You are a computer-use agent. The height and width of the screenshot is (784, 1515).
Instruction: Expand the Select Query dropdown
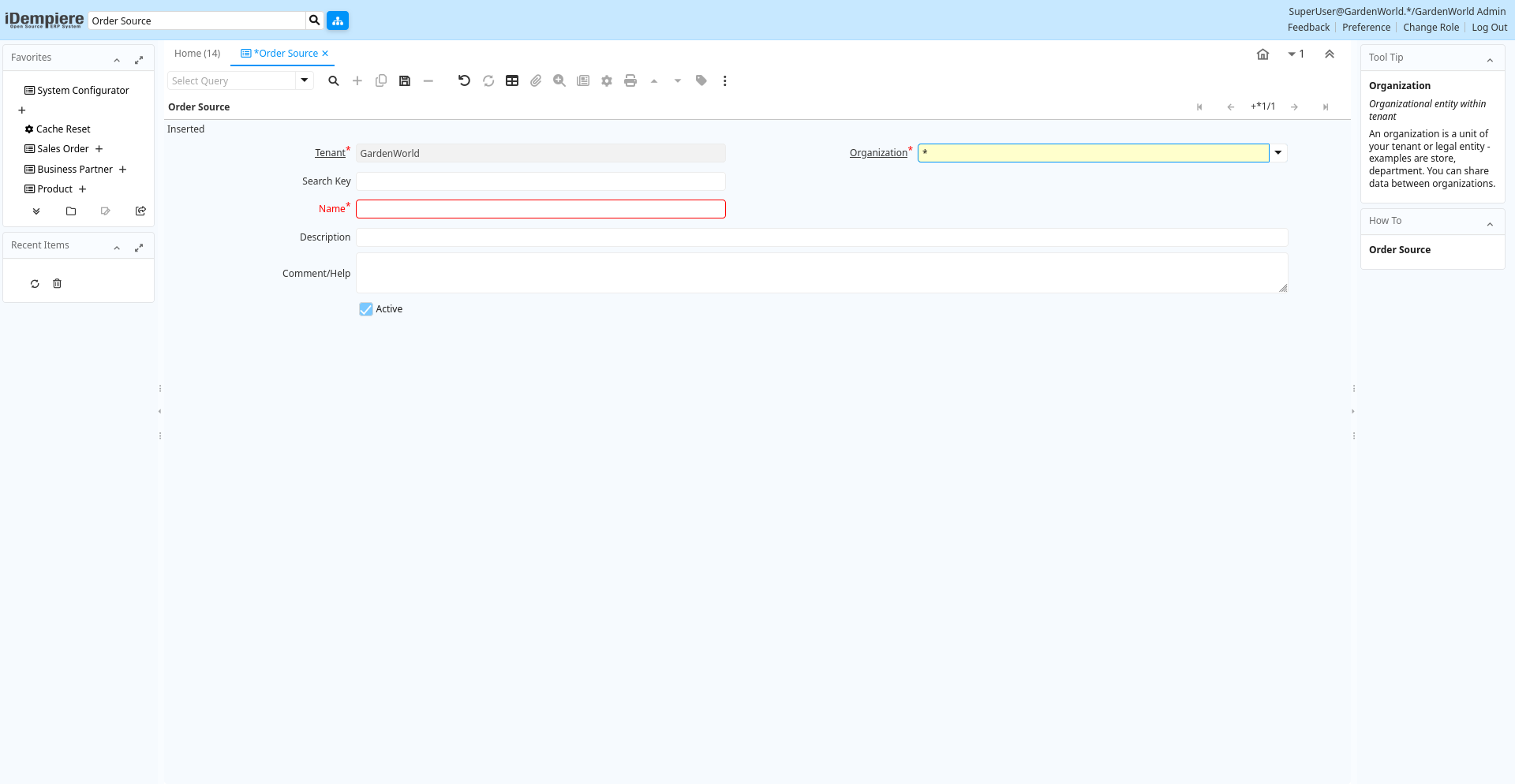tap(305, 80)
